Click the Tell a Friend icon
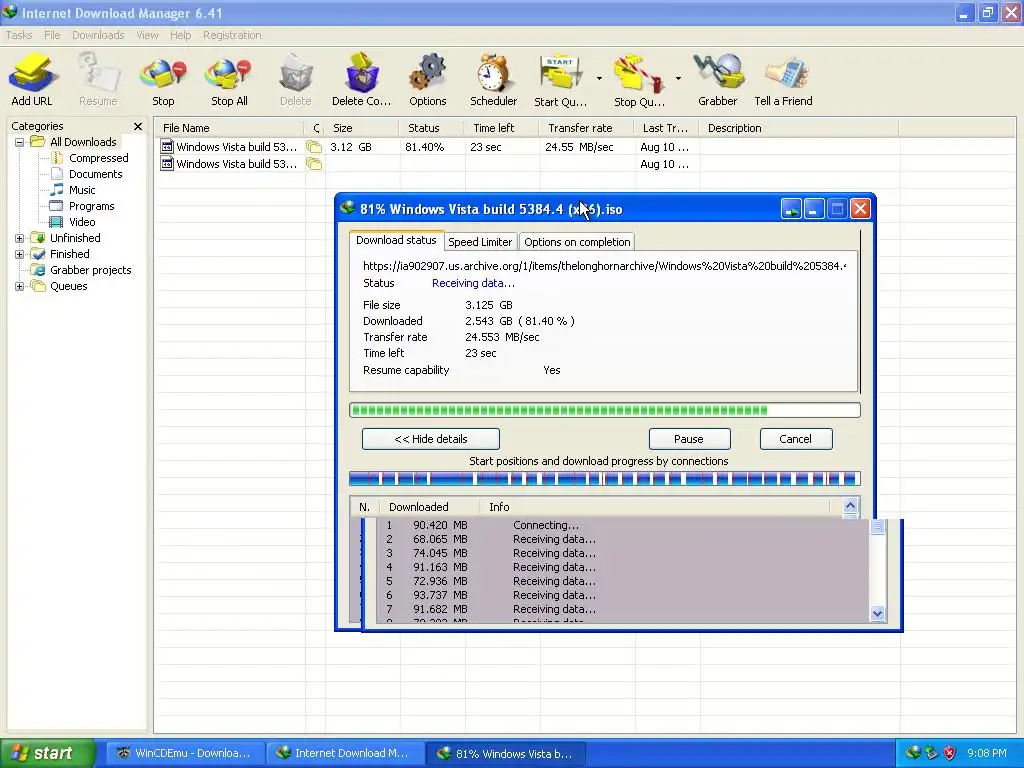This screenshot has height=768, width=1024. pyautogui.click(x=783, y=80)
